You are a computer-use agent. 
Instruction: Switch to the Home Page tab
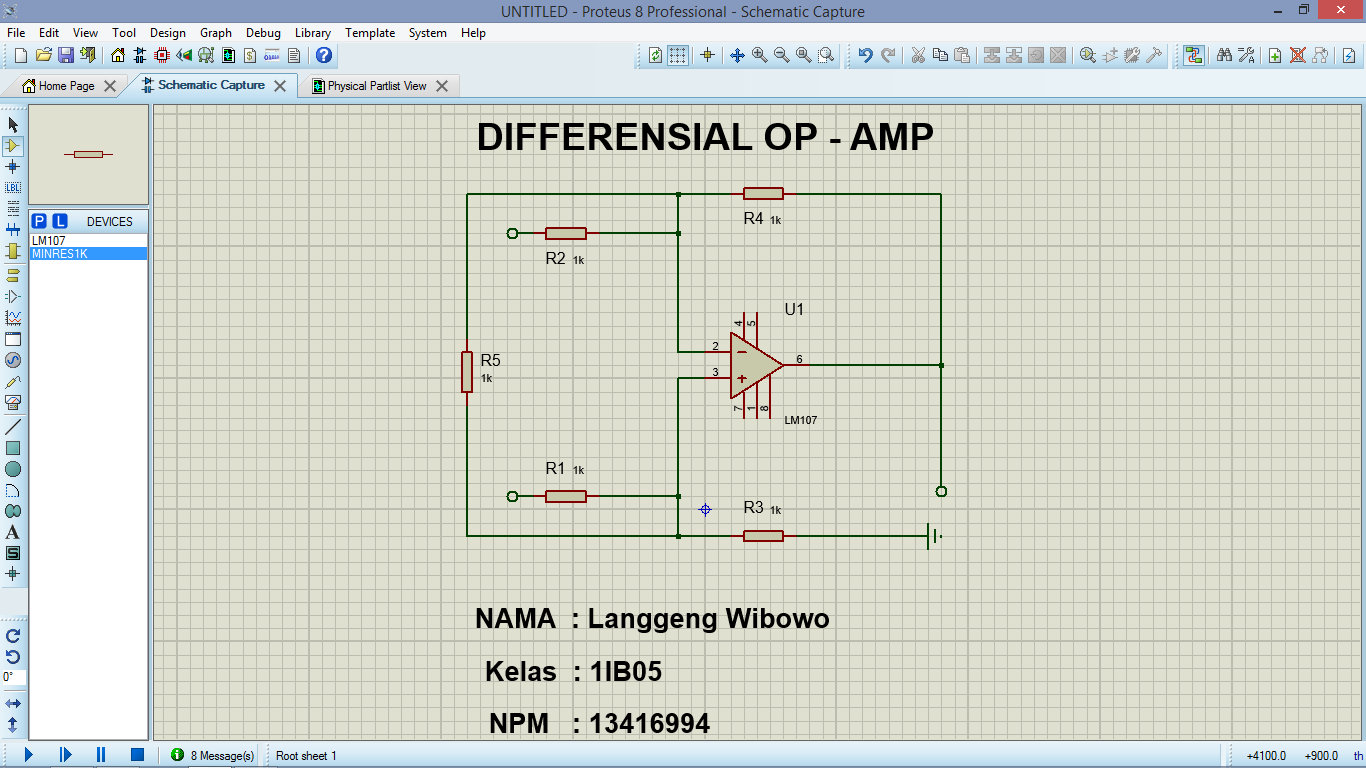tap(65, 86)
